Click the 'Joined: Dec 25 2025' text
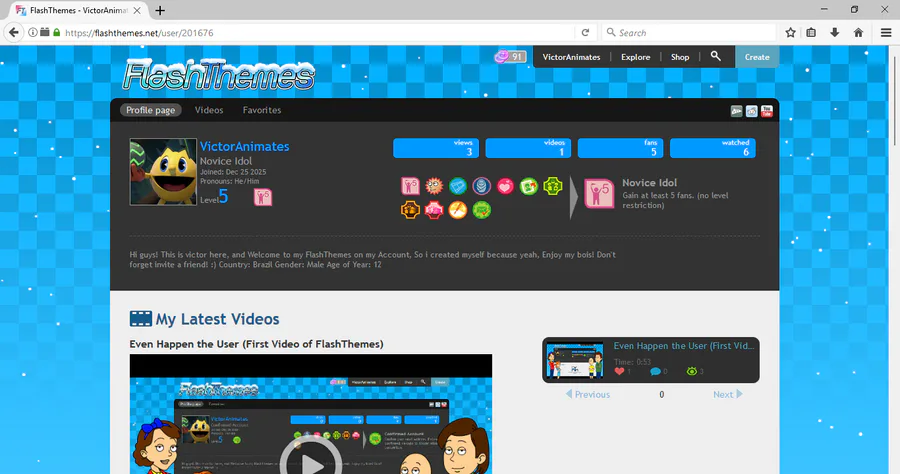 [232, 172]
